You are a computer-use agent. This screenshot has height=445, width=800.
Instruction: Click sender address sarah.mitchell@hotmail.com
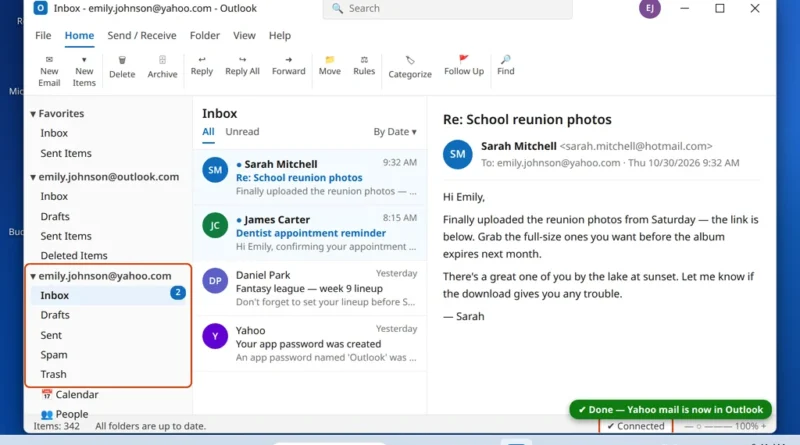(636, 146)
